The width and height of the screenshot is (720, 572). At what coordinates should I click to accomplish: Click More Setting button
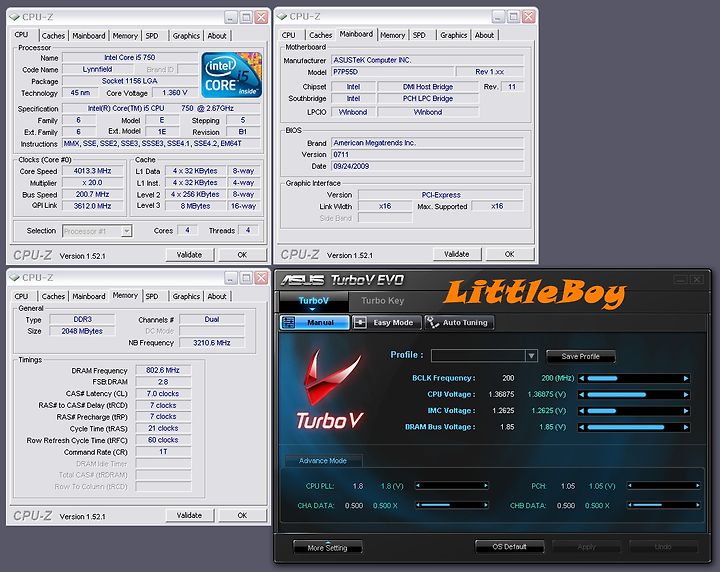[x=327, y=547]
